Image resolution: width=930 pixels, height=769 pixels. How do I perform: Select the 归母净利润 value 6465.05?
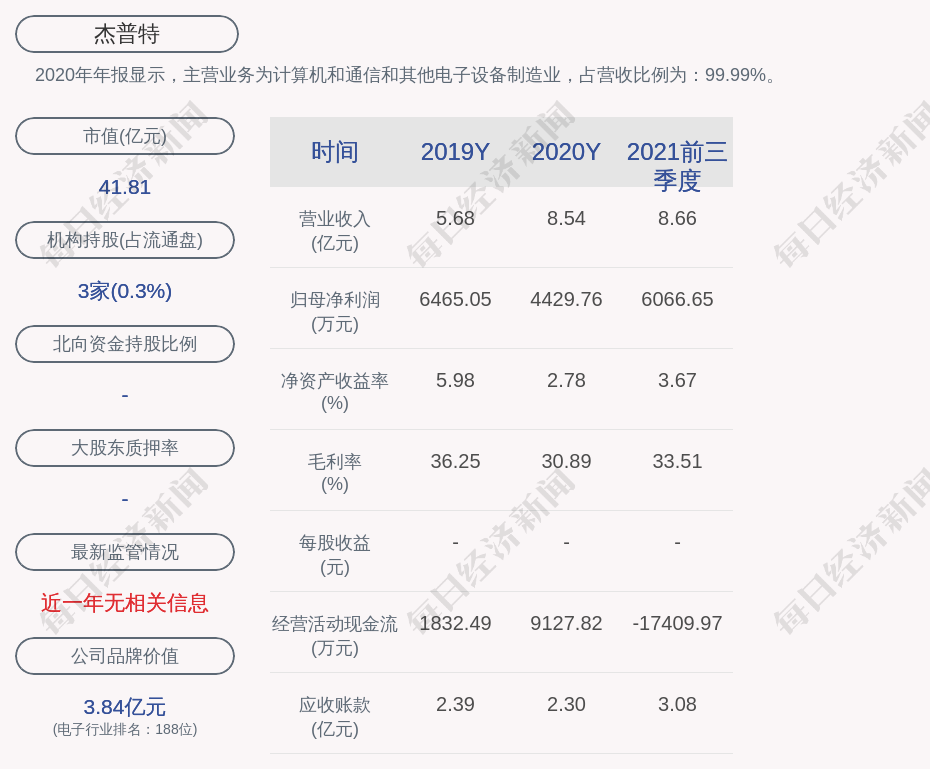(x=455, y=299)
